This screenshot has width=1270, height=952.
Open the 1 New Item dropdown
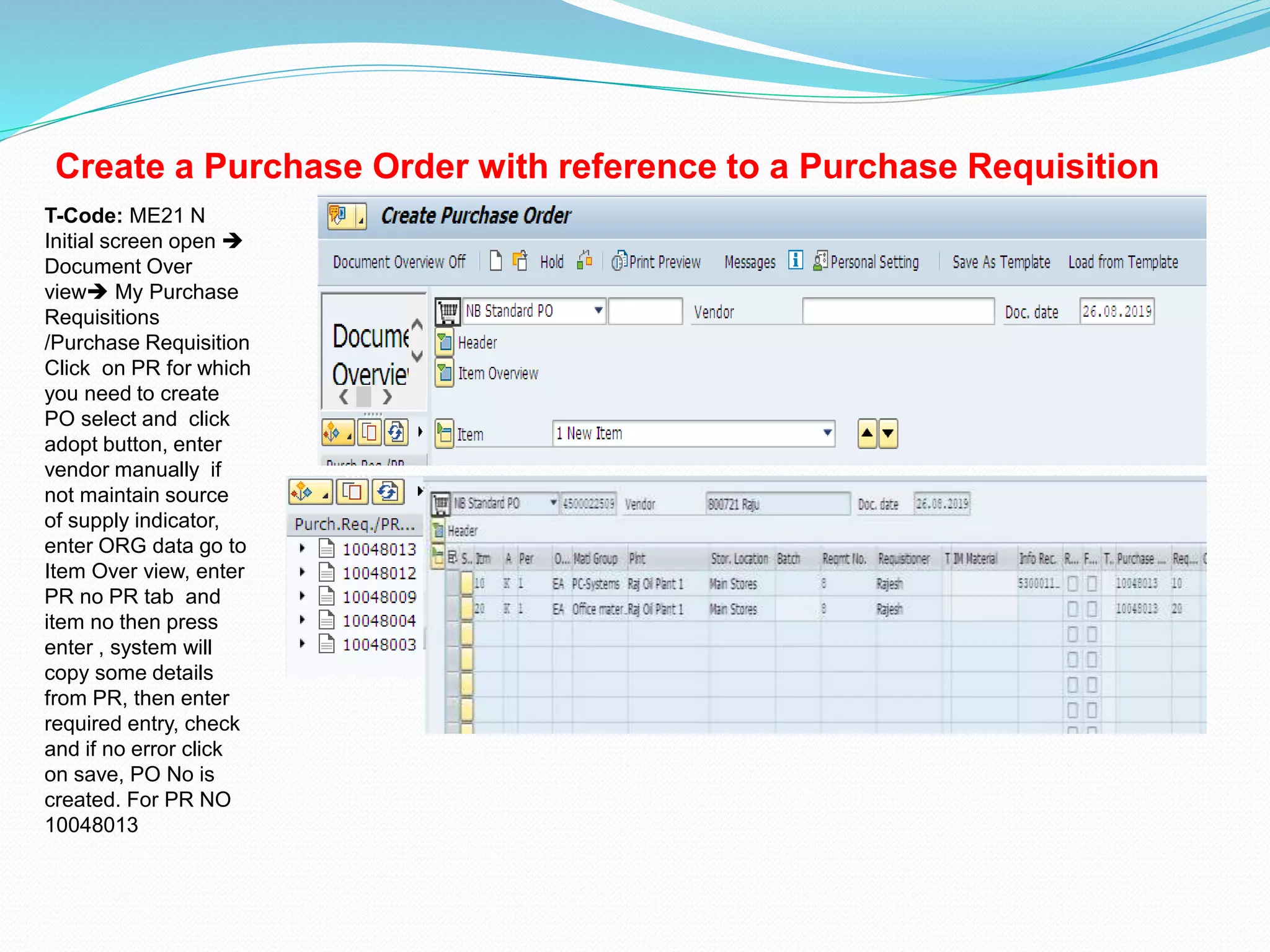(827, 433)
